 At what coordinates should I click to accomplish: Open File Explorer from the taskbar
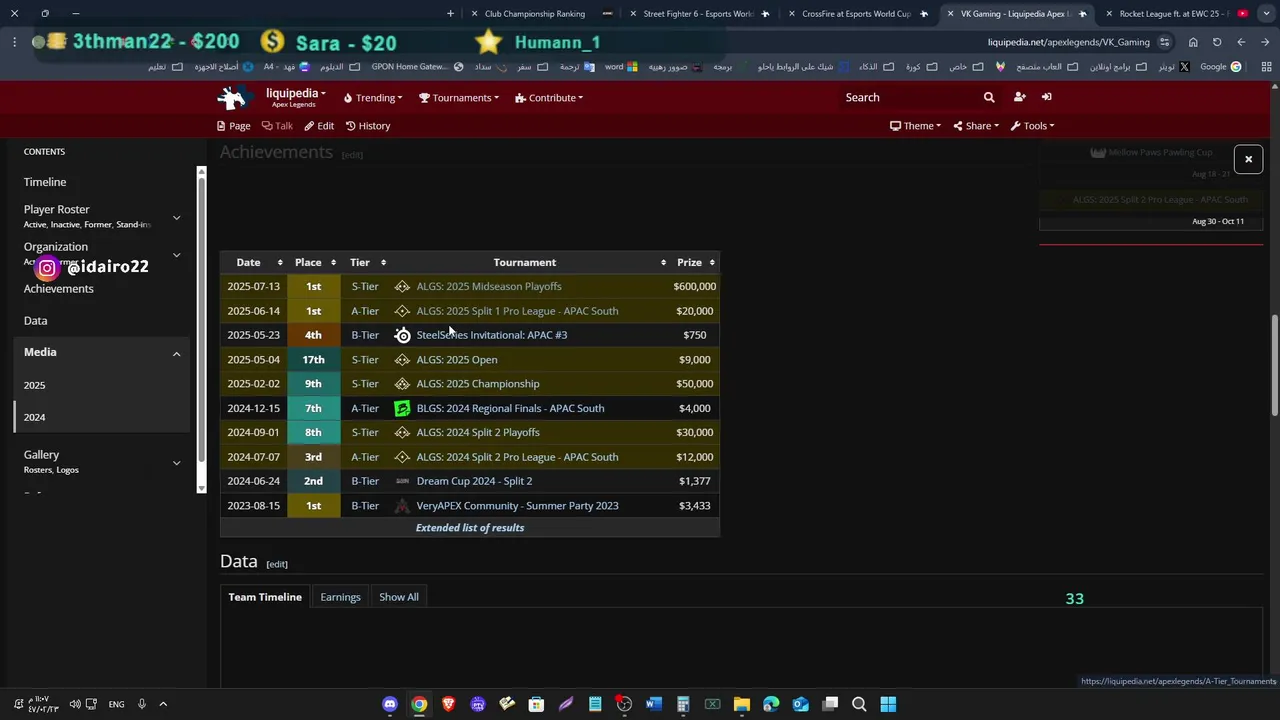pos(741,704)
